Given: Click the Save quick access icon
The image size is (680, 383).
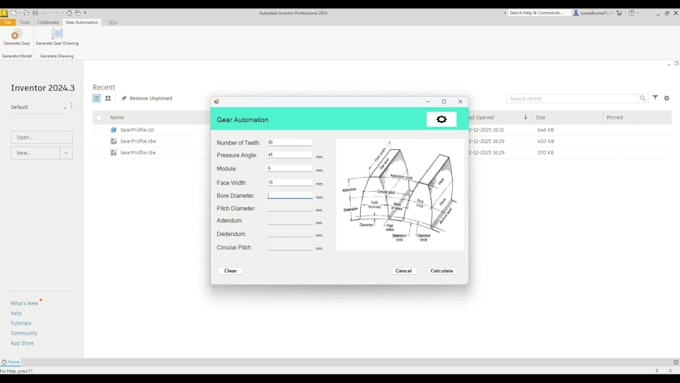Looking at the screenshot, I should (35, 13).
